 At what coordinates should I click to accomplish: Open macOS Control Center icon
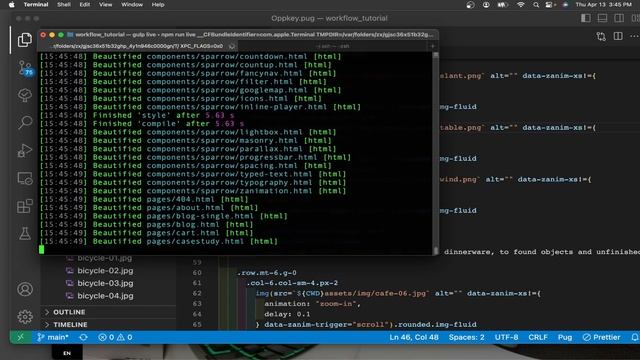coord(549,5)
